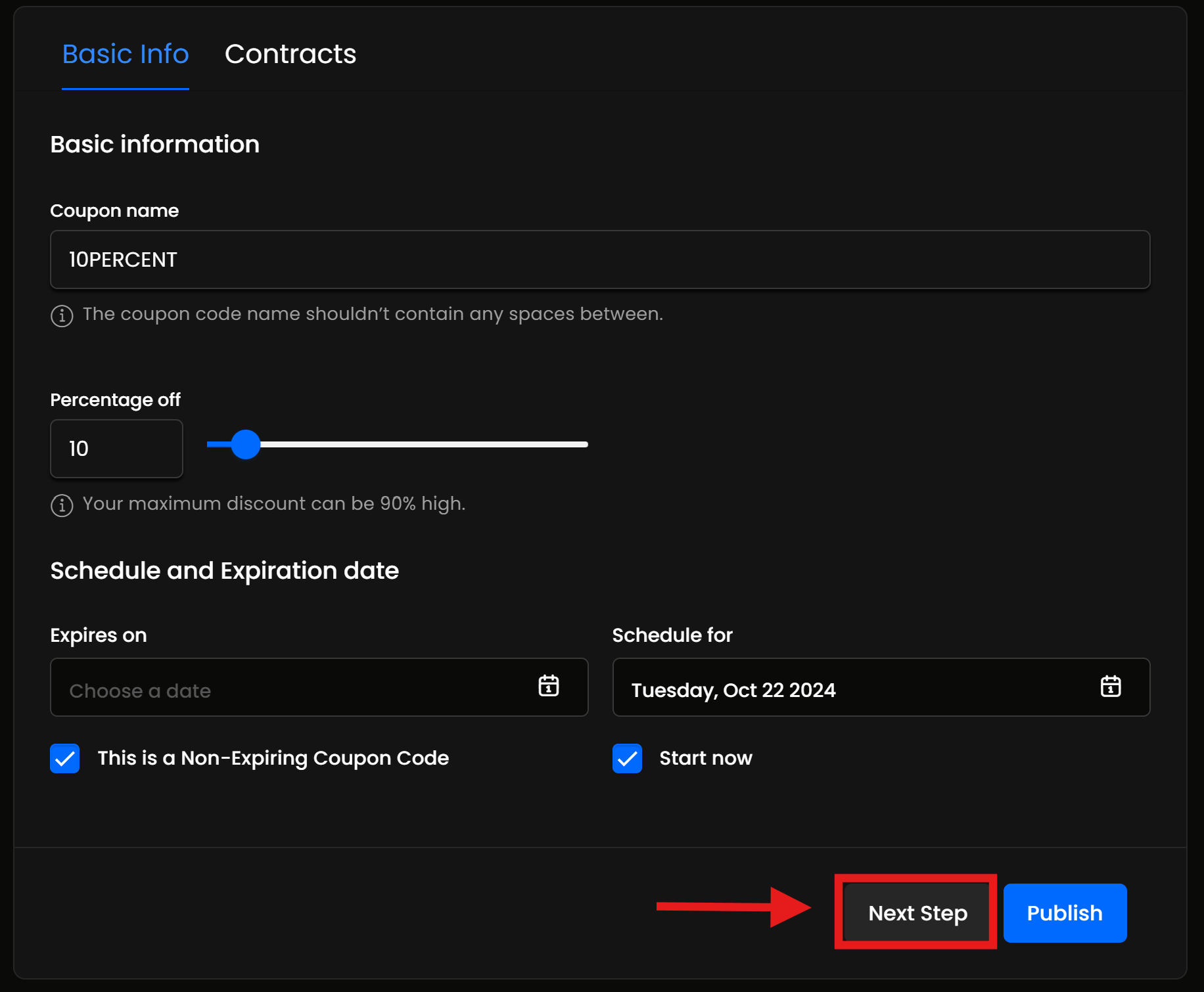1204x992 pixels.
Task: Click the 'Coupon name' field label
Action: coord(114,211)
